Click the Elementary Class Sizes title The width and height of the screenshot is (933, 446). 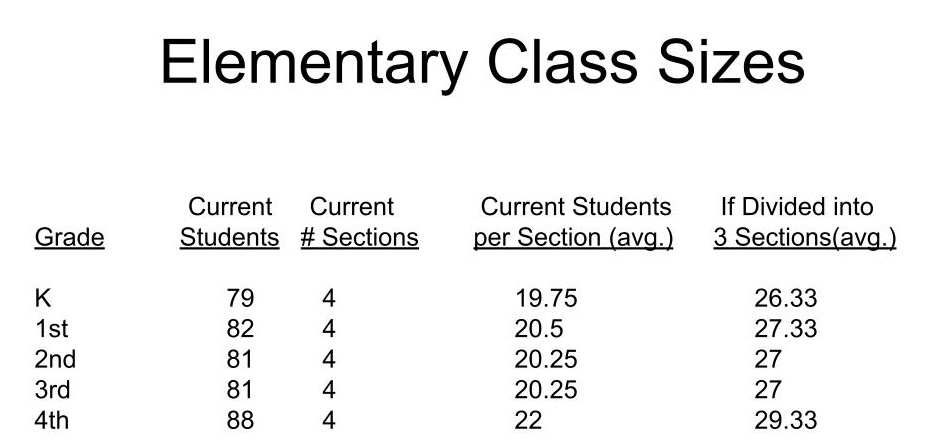point(482,62)
